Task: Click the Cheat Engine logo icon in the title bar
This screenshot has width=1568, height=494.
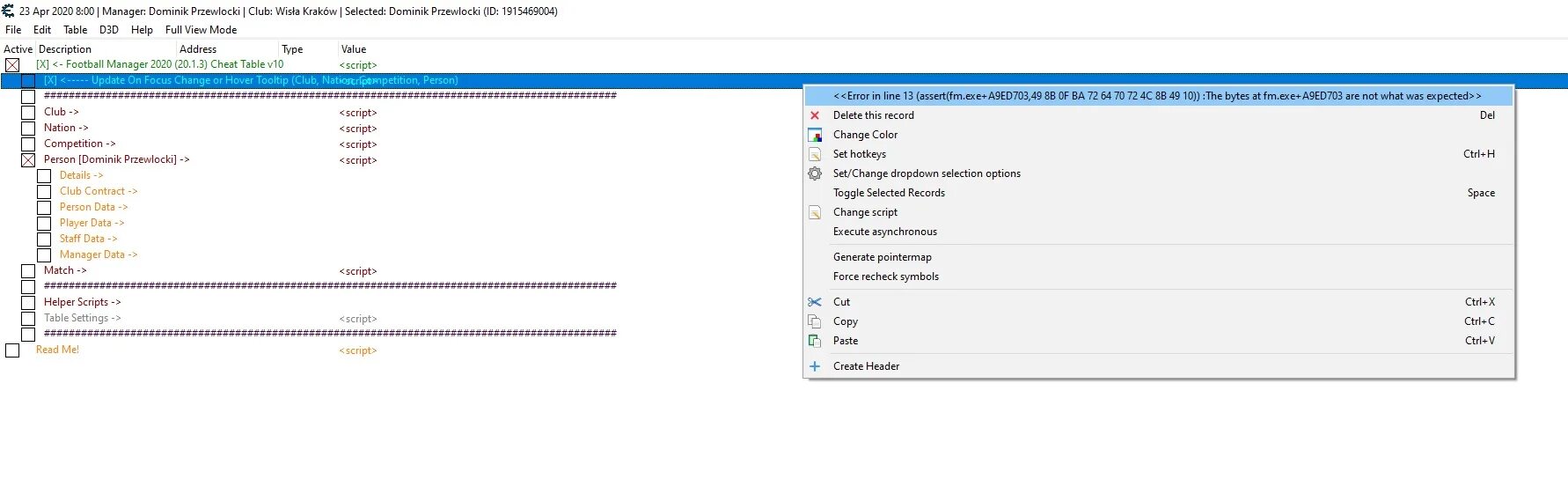Action: (x=8, y=11)
